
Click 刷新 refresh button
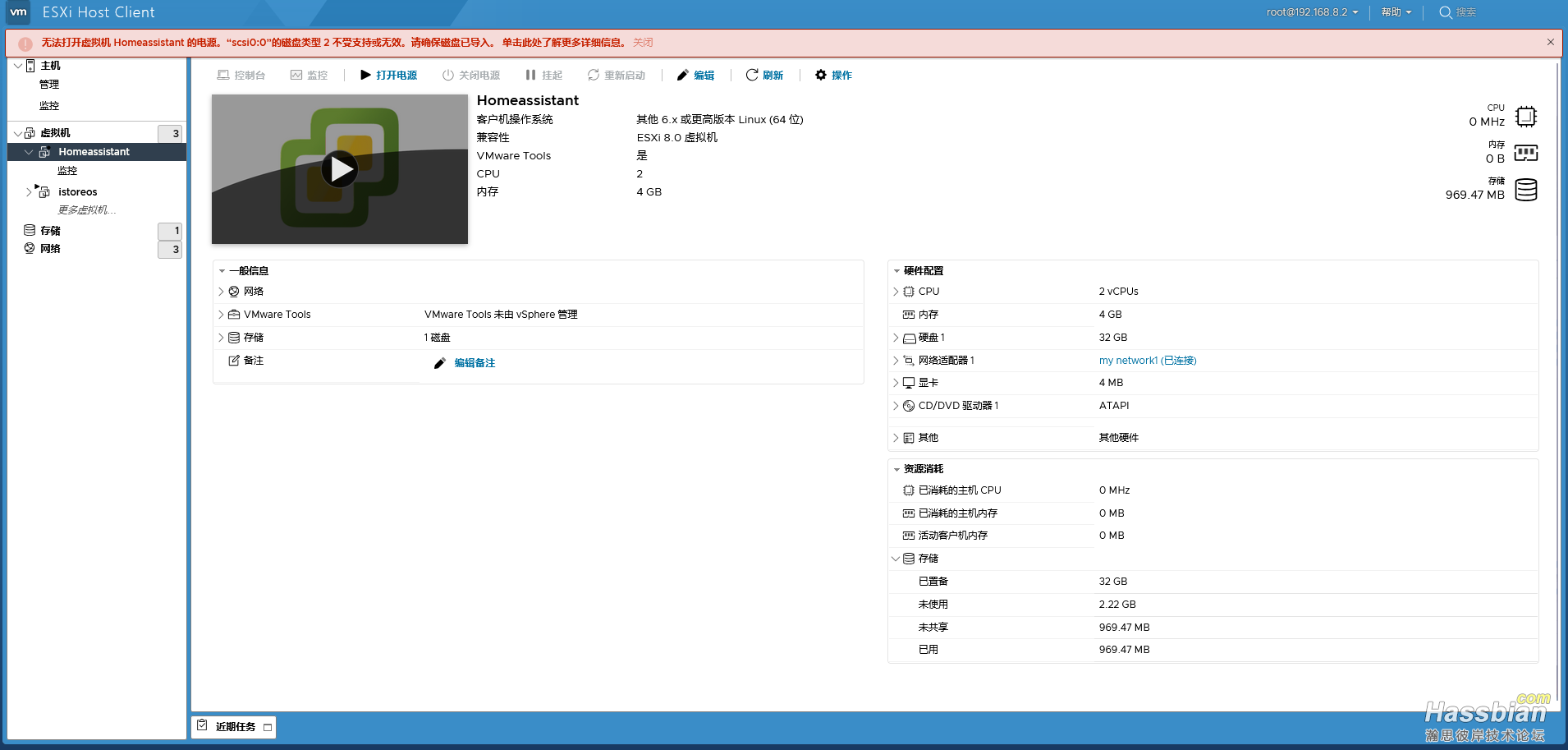point(764,76)
